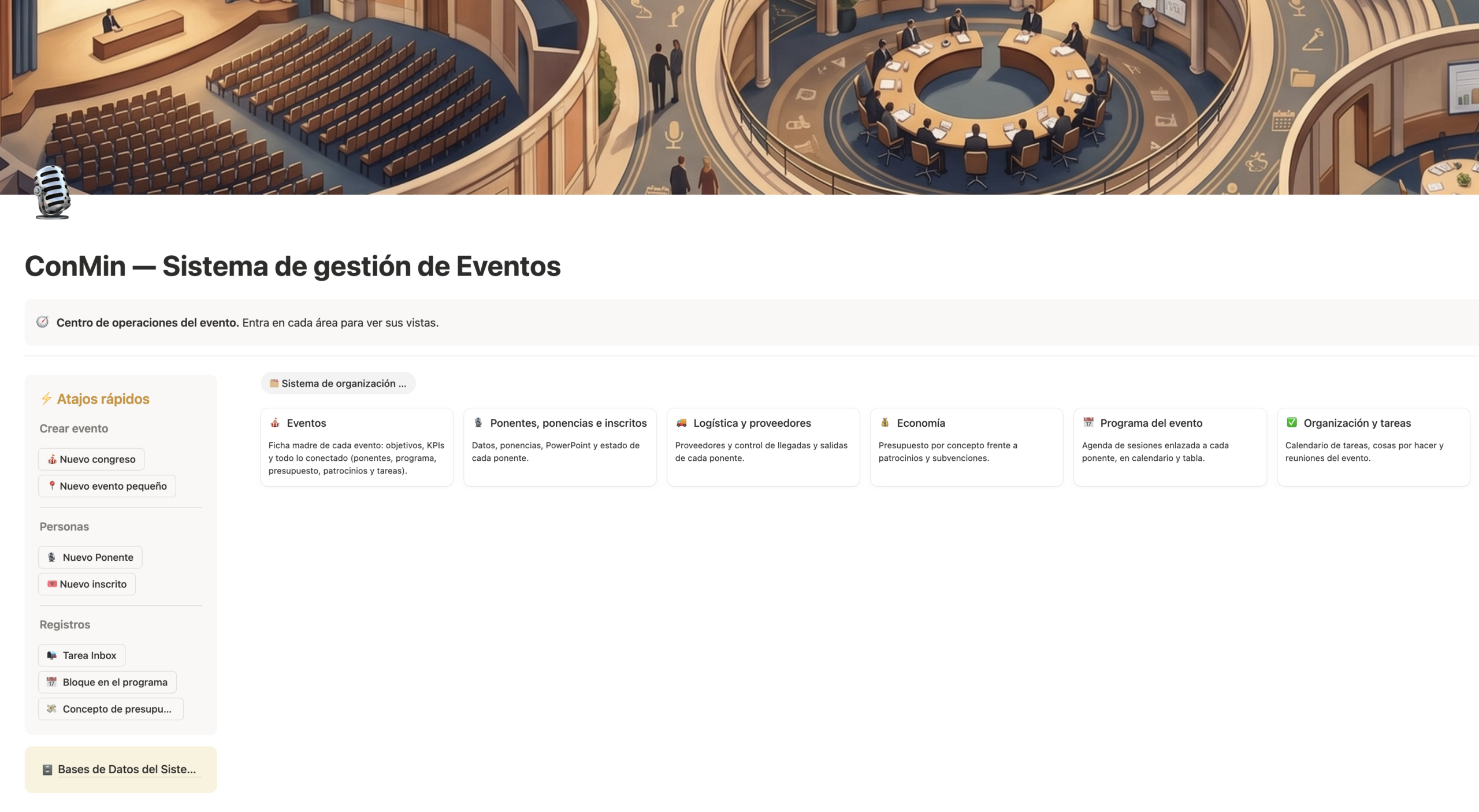Click the Centro de operaciones del evento text
The image size is (1479, 812).
(147, 322)
